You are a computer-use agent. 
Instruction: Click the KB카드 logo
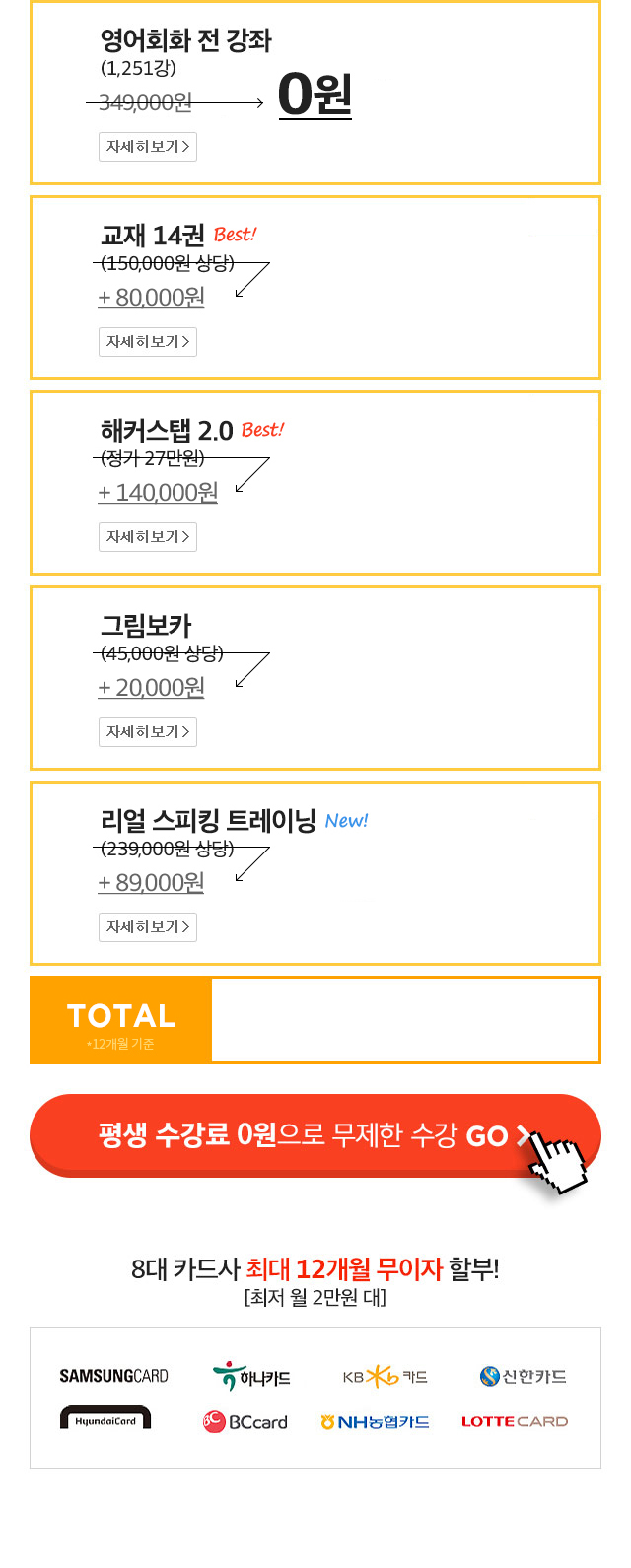coord(386,1377)
